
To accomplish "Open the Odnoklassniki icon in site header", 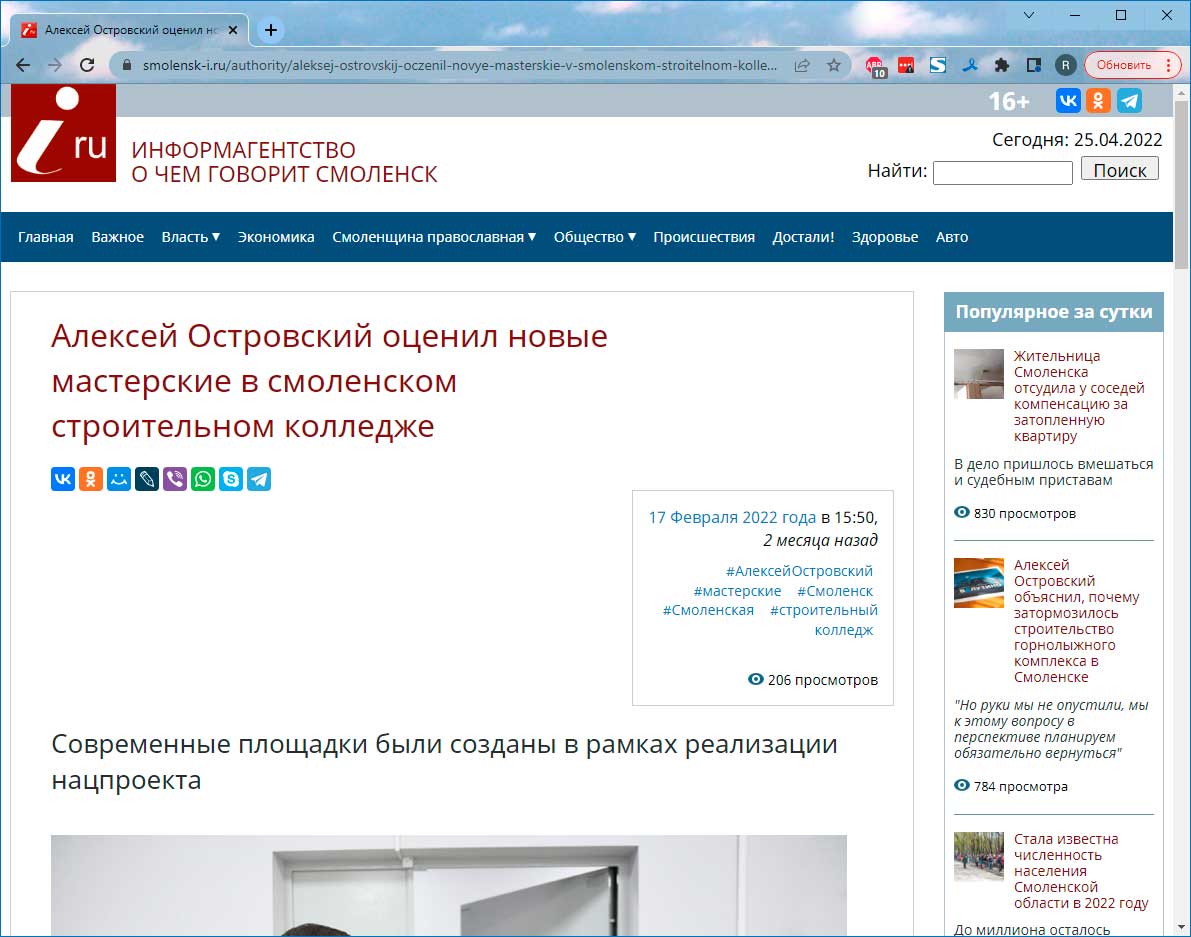I will coord(1098,101).
